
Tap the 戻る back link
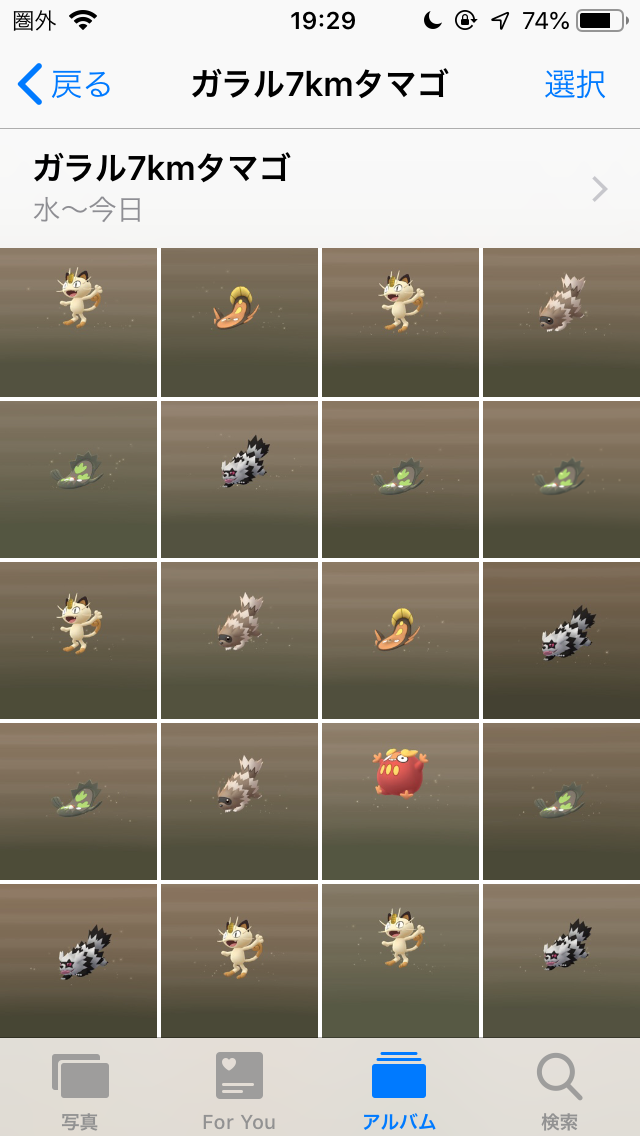pos(81,85)
